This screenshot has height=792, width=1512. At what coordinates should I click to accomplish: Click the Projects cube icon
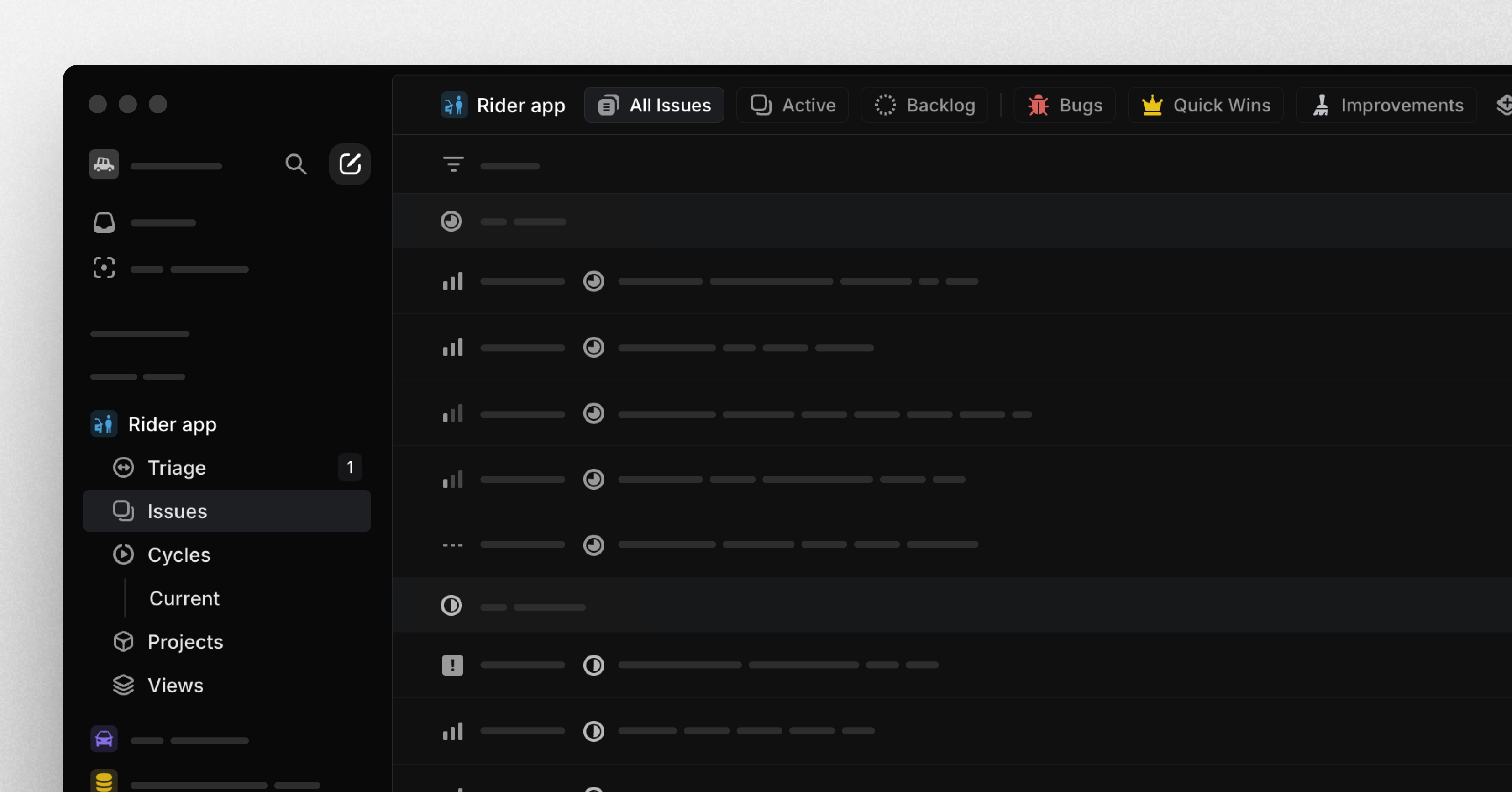click(x=123, y=642)
